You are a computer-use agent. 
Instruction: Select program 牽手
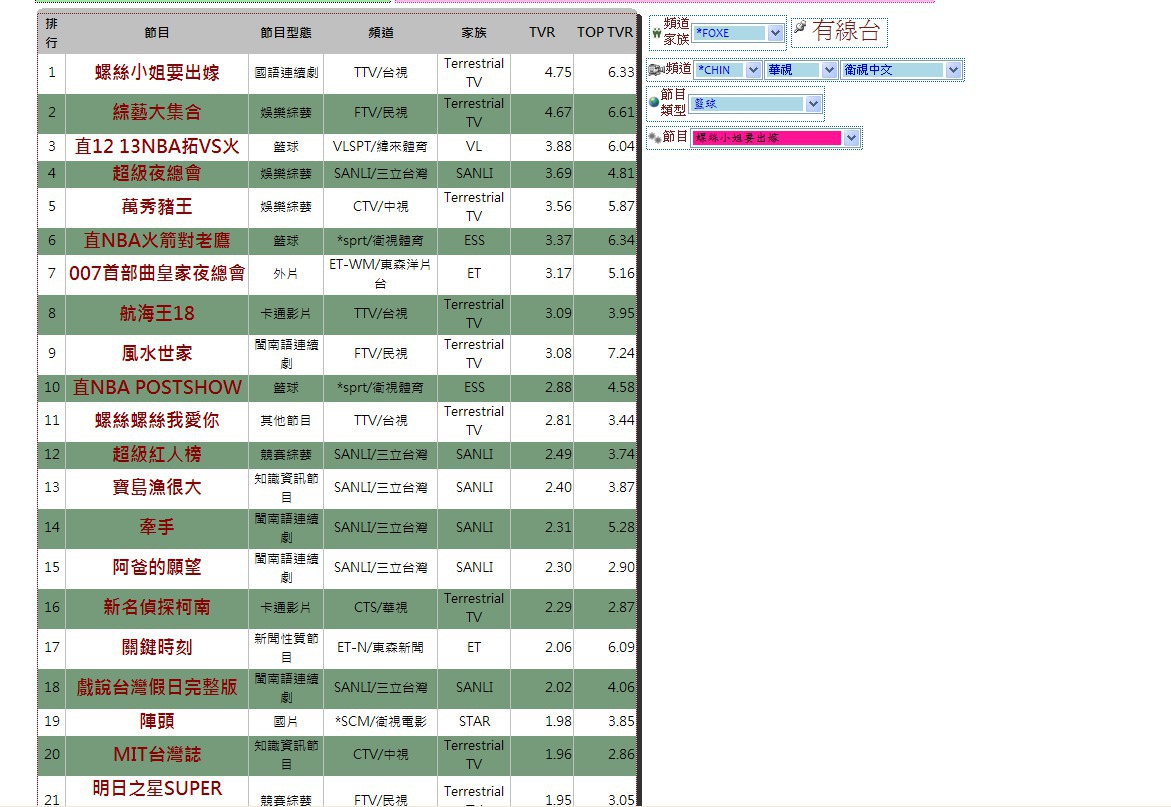tap(157, 527)
